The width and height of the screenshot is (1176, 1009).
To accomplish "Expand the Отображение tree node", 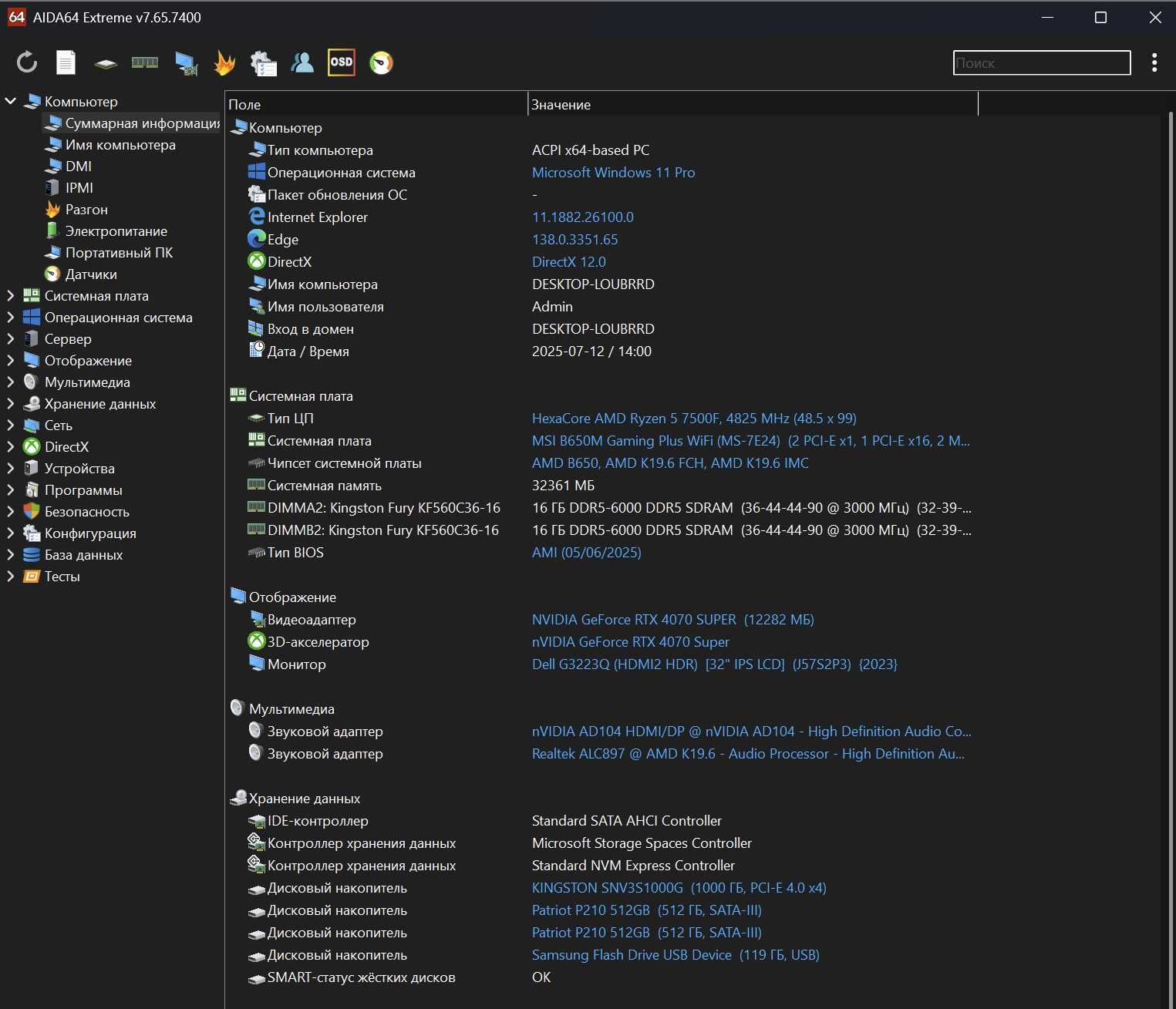I will 11,361.
